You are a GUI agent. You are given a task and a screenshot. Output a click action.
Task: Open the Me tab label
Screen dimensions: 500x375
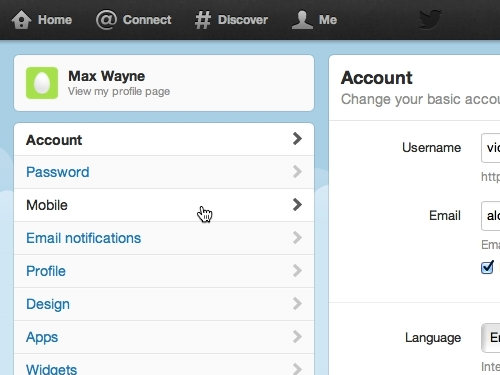pyautogui.click(x=328, y=20)
